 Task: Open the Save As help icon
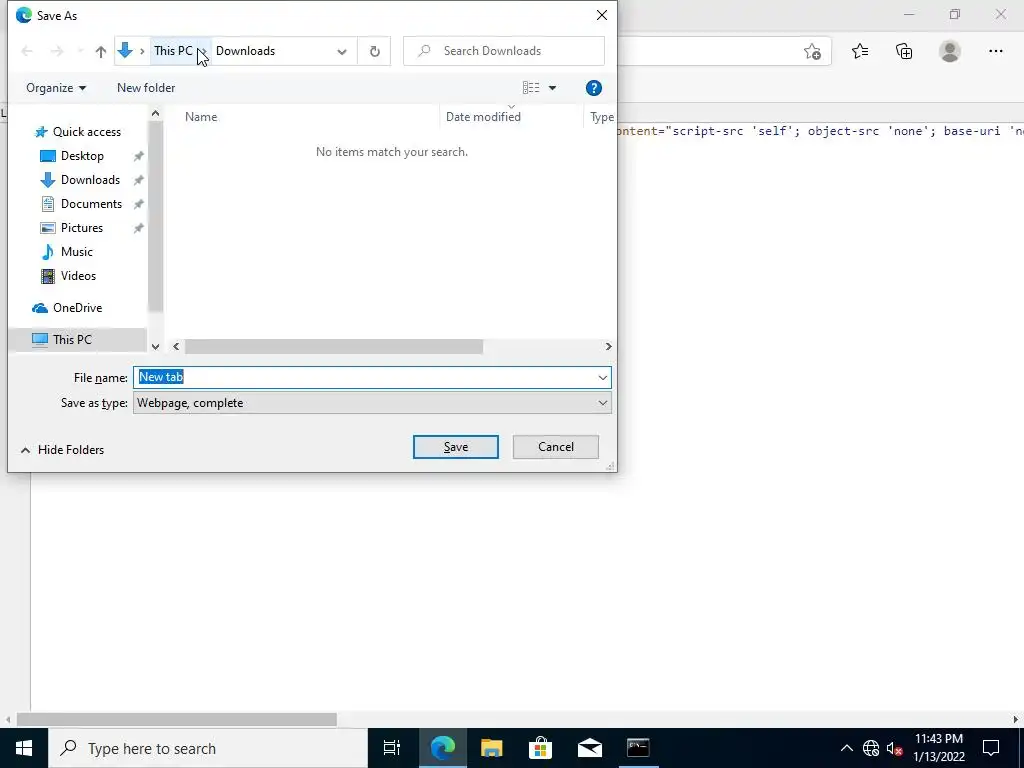coord(593,88)
